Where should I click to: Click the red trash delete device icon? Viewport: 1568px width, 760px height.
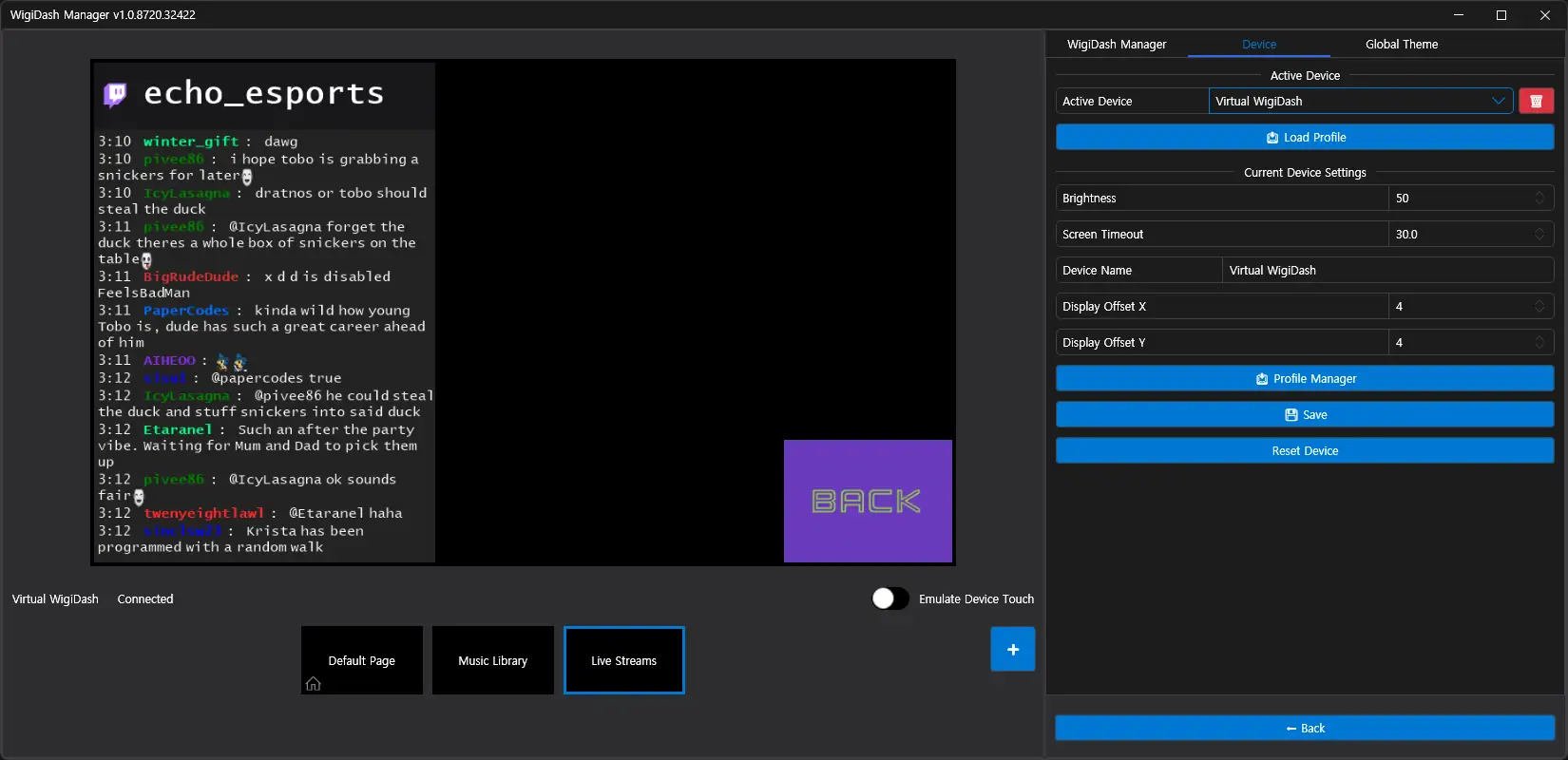1536,101
